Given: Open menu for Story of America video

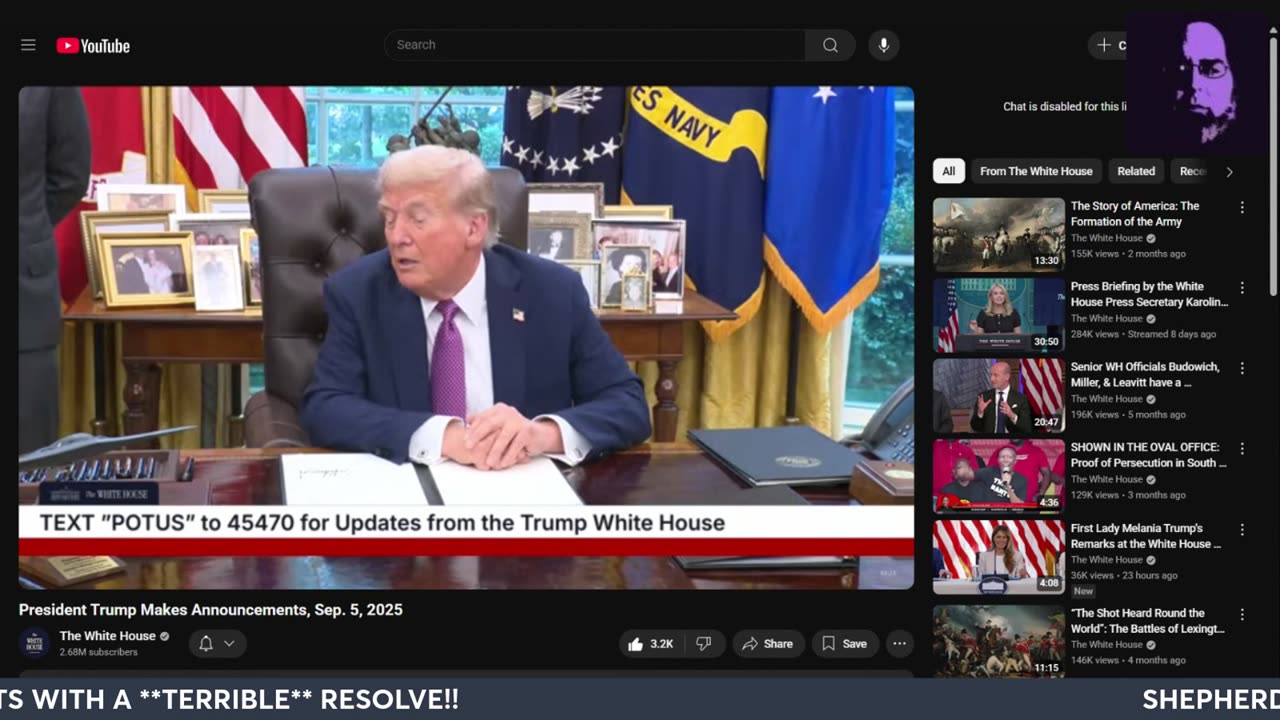Looking at the screenshot, I should coord(1242,207).
